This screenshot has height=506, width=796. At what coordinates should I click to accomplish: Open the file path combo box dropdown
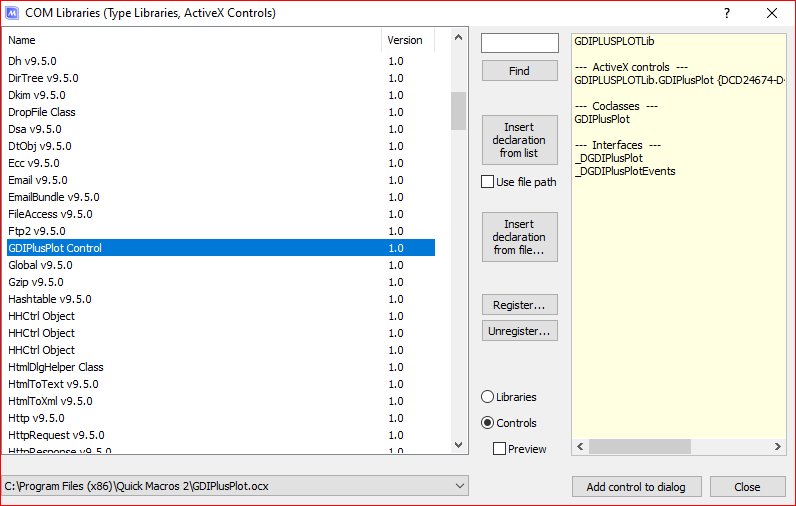459,486
